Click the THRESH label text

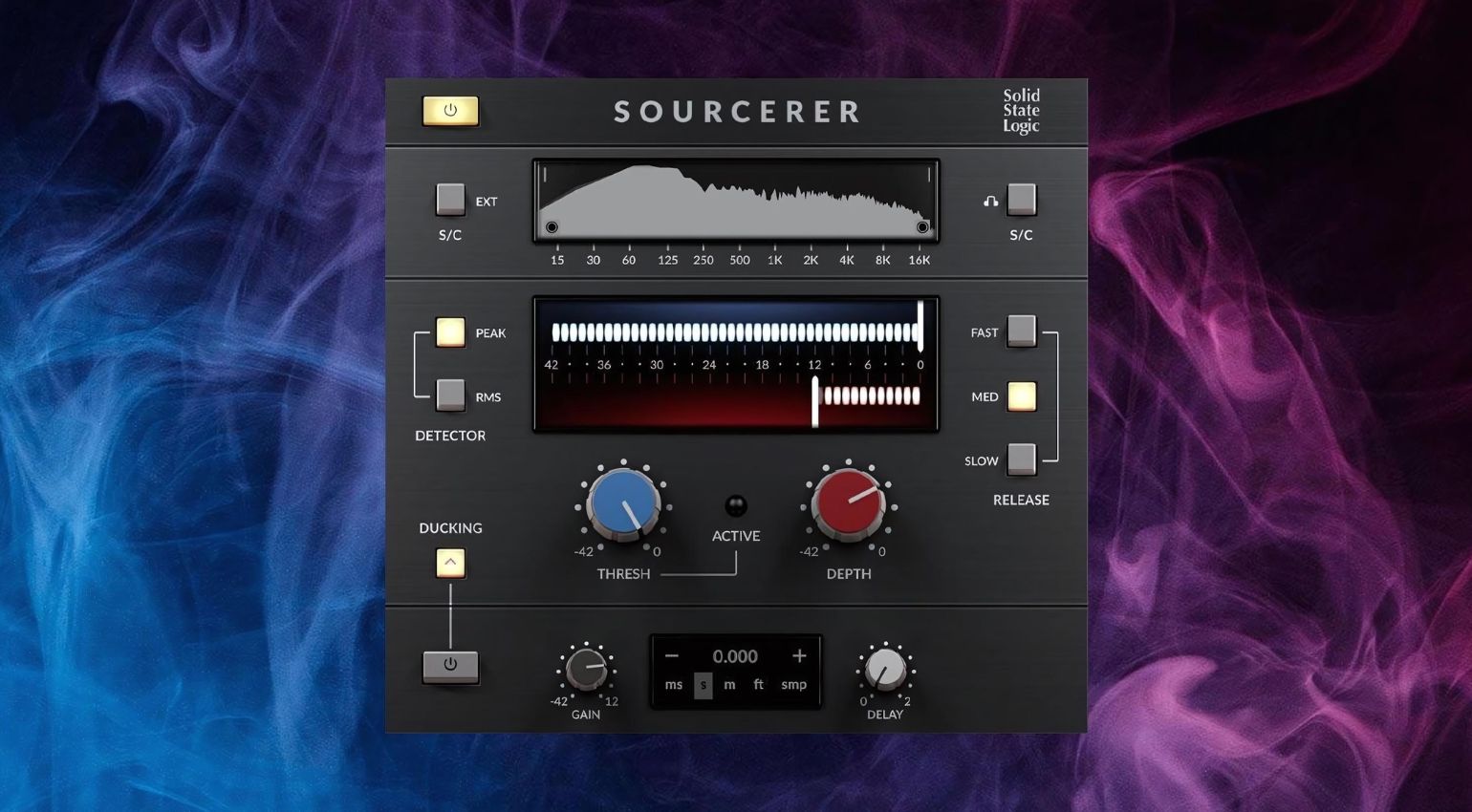pyautogui.click(x=623, y=574)
